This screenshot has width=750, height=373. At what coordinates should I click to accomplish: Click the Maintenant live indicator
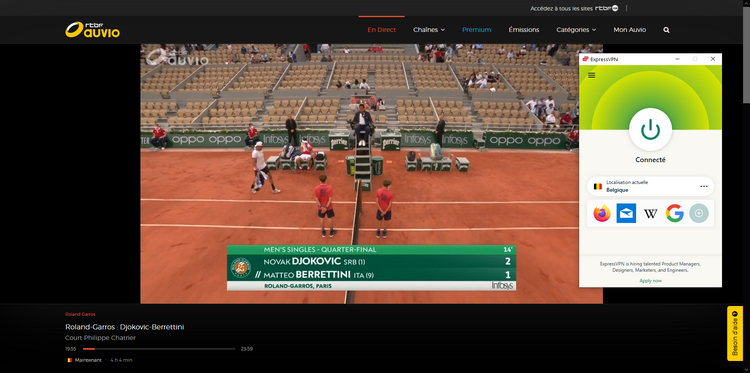point(88,360)
